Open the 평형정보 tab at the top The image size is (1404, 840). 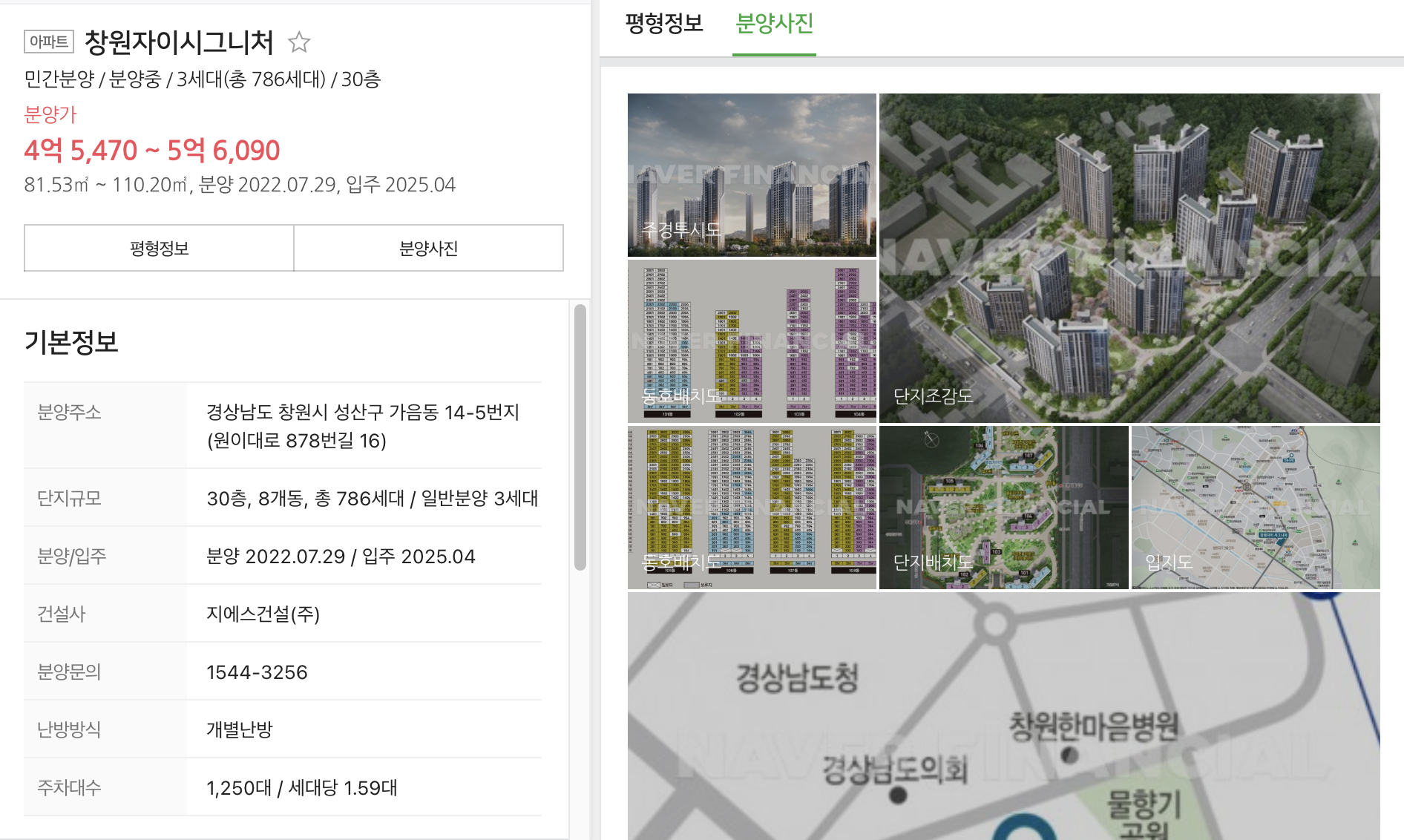(664, 24)
